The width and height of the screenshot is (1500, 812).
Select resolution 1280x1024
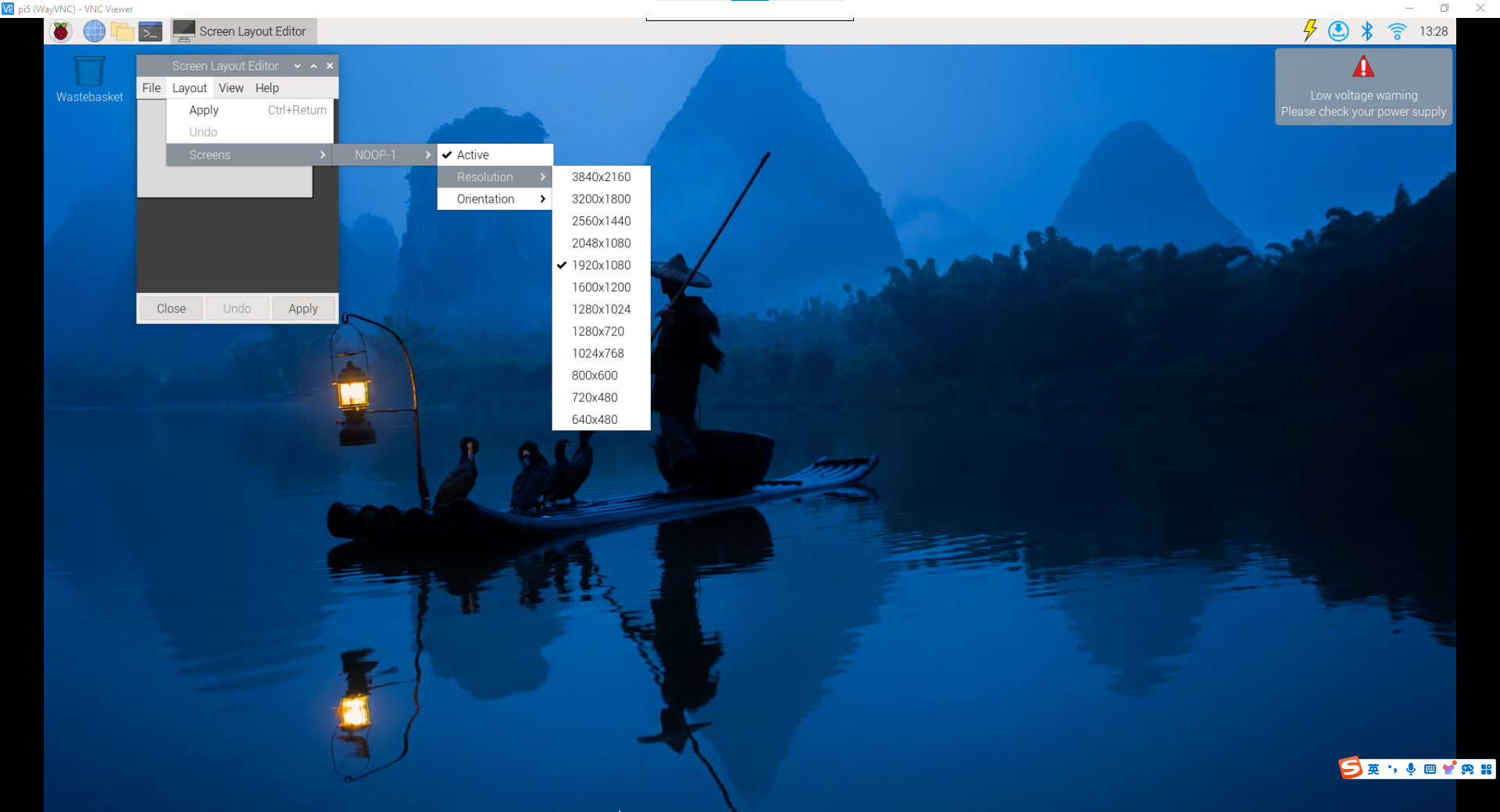coord(601,309)
